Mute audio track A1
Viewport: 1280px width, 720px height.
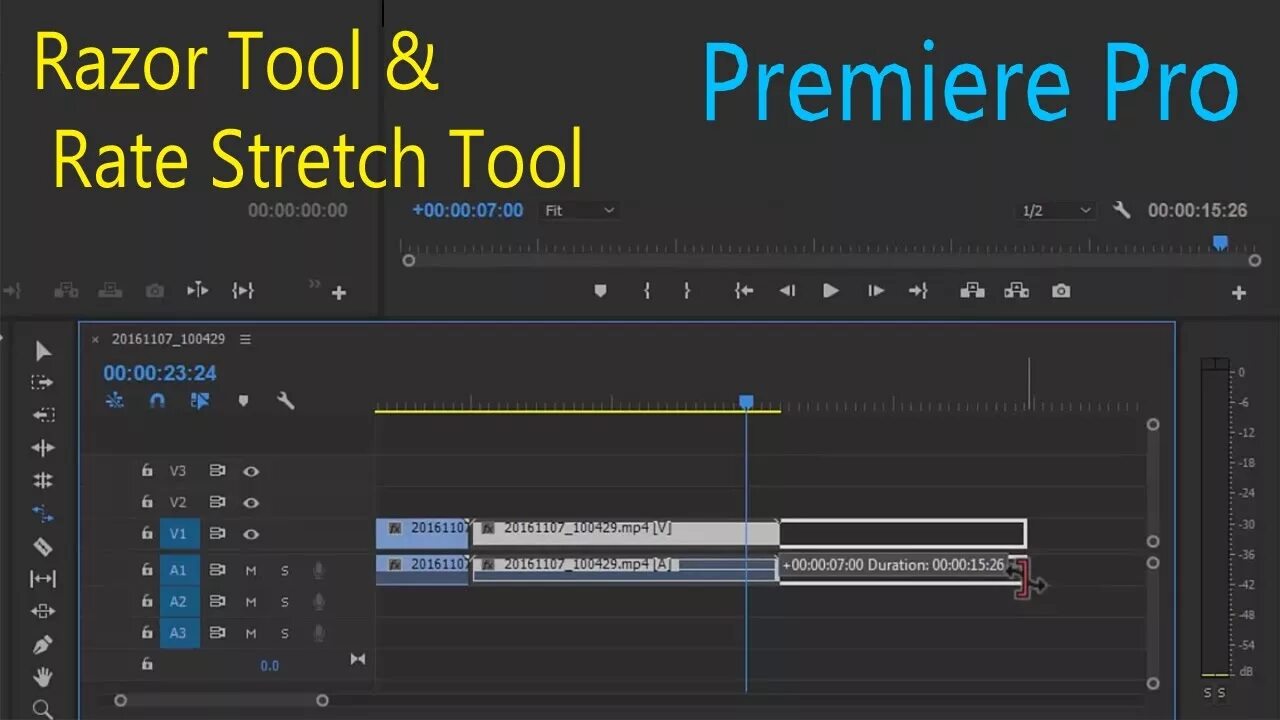pyautogui.click(x=252, y=570)
